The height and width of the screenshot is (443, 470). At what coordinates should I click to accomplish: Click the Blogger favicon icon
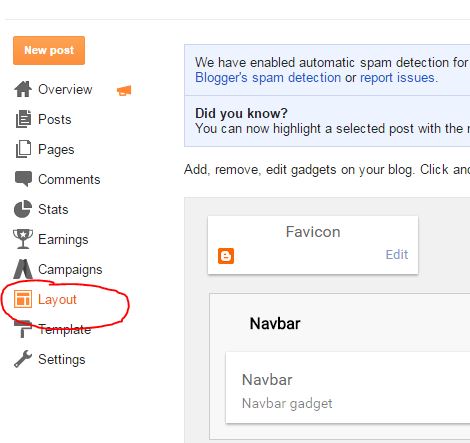click(x=226, y=256)
